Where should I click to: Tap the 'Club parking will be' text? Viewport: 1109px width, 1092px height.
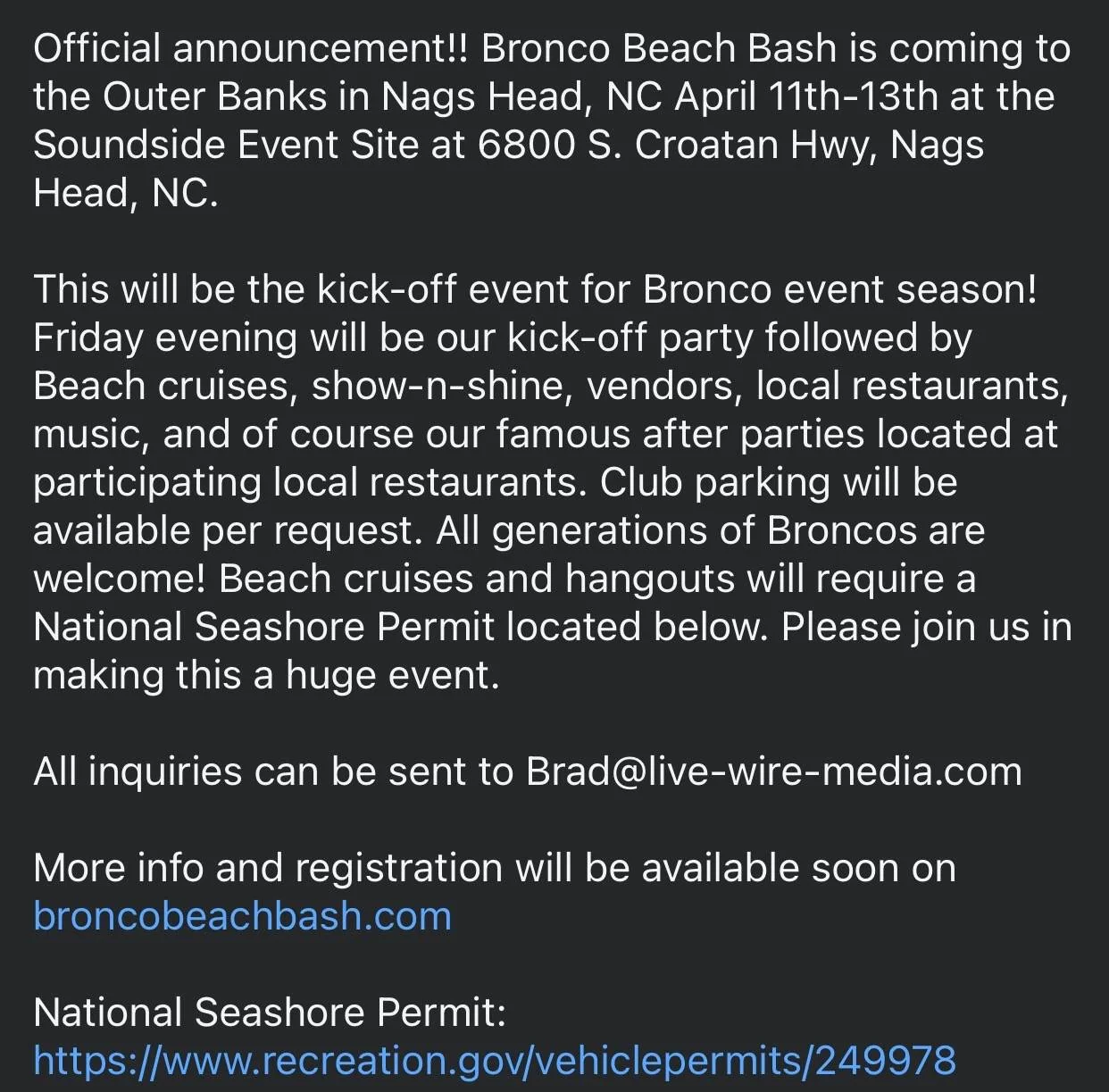coord(779,482)
